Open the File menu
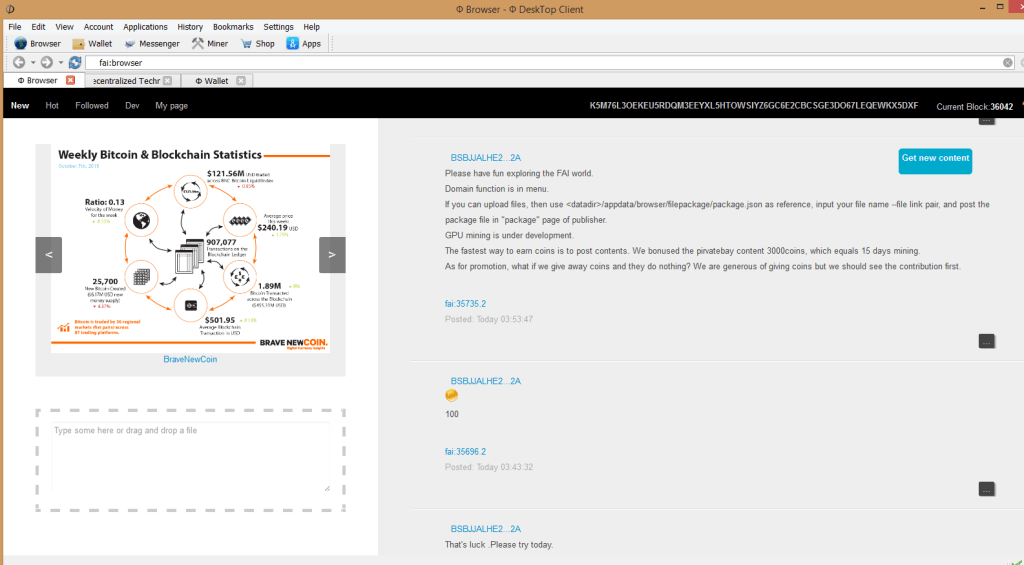The height and width of the screenshot is (565, 1024). 15,27
